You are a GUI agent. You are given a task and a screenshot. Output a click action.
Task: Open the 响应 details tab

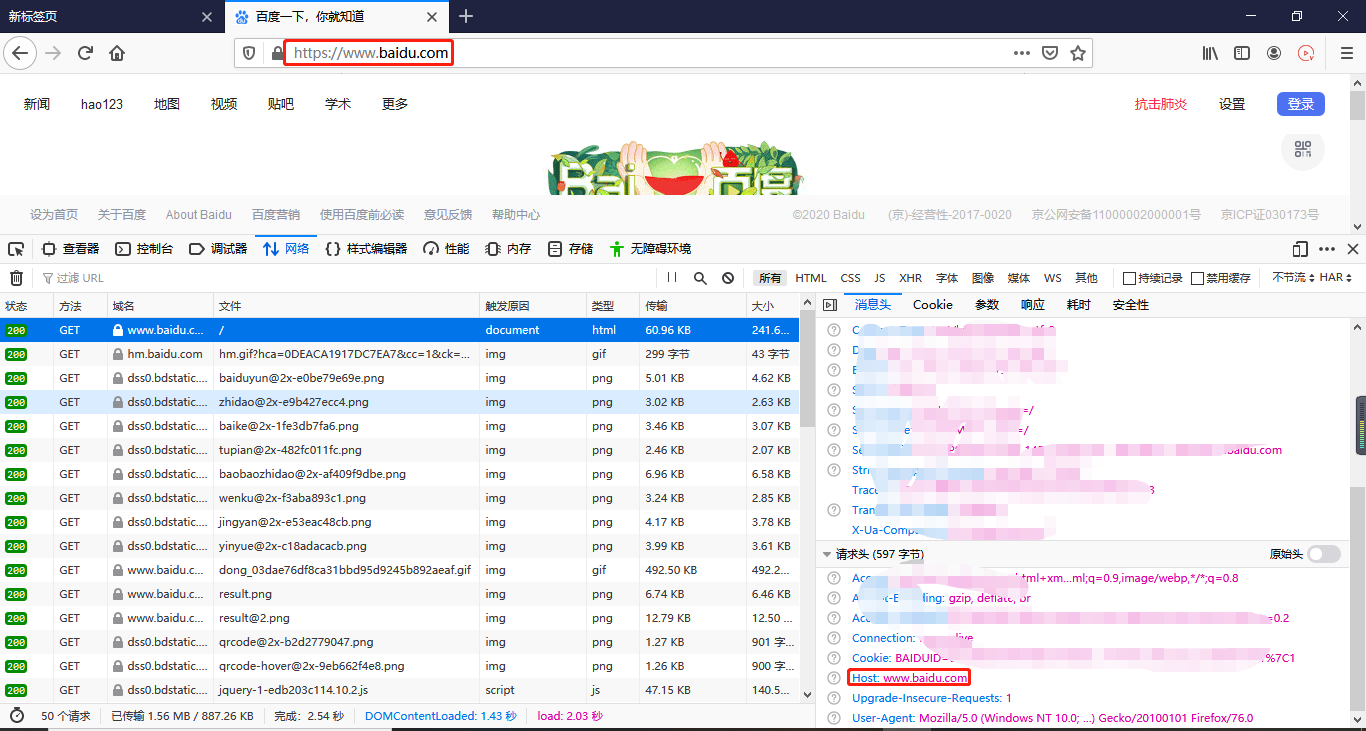pyautogui.click(x=1033, y=305)
